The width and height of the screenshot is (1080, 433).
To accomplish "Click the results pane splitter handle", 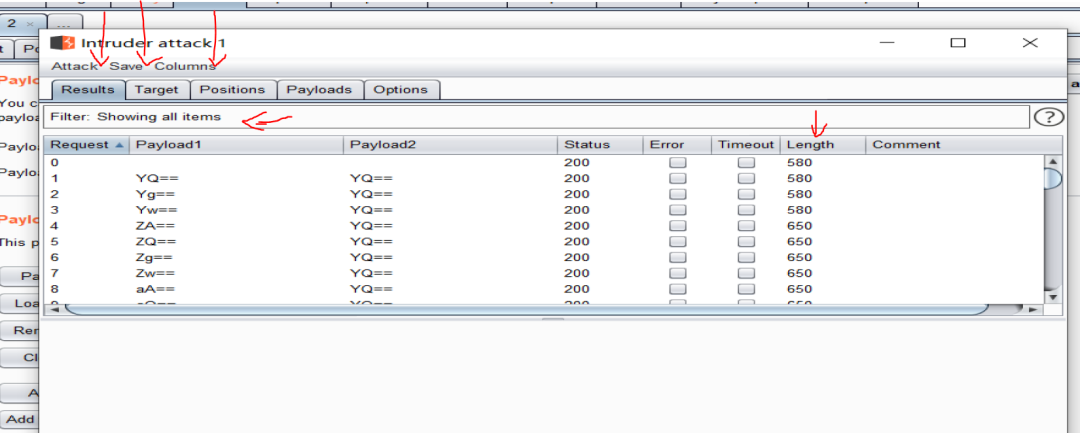I will coord(552,319).
